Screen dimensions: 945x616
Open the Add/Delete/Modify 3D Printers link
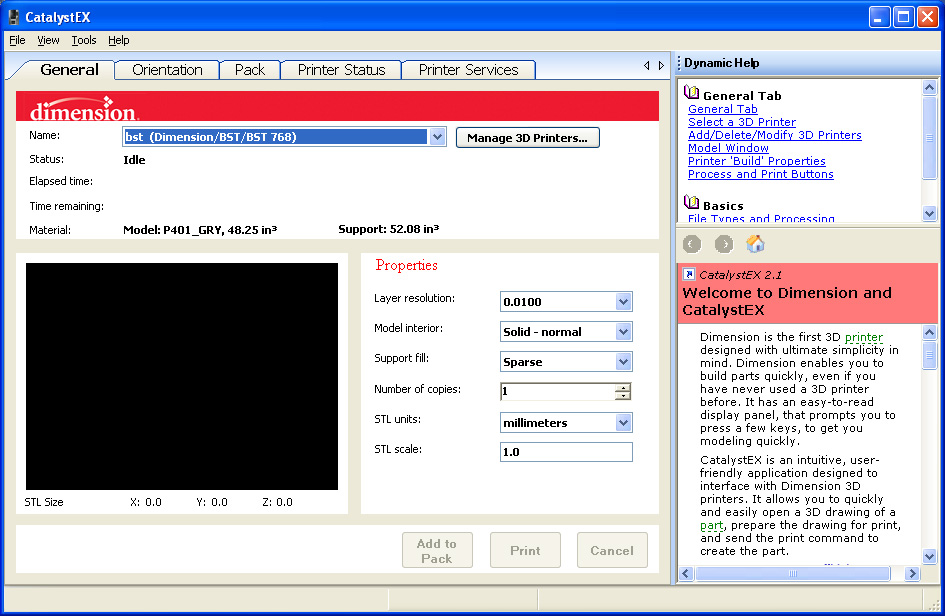coord(775,135)
